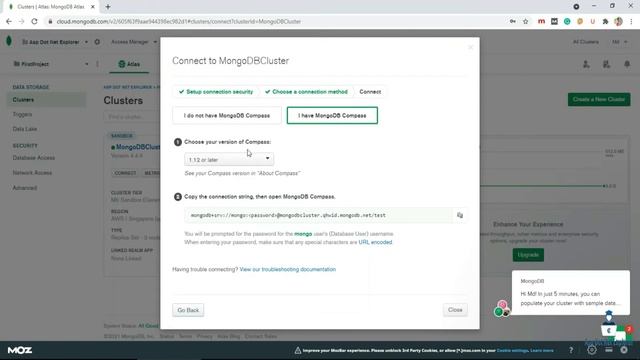Open the All Clusters link
The image size is (640, 360).
pyautogui.click(x=585, y=42)
